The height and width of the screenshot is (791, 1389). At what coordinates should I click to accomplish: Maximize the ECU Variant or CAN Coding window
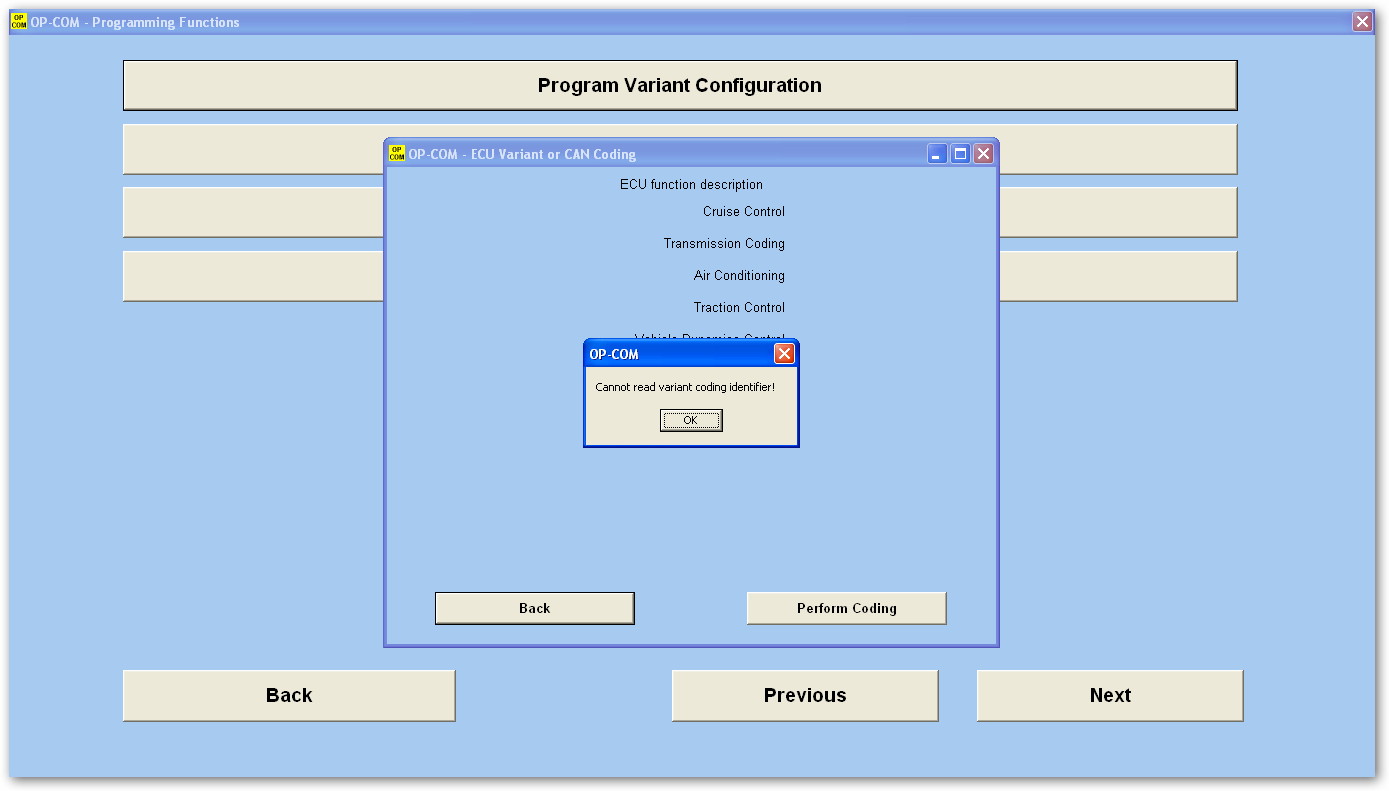[960, 154]
